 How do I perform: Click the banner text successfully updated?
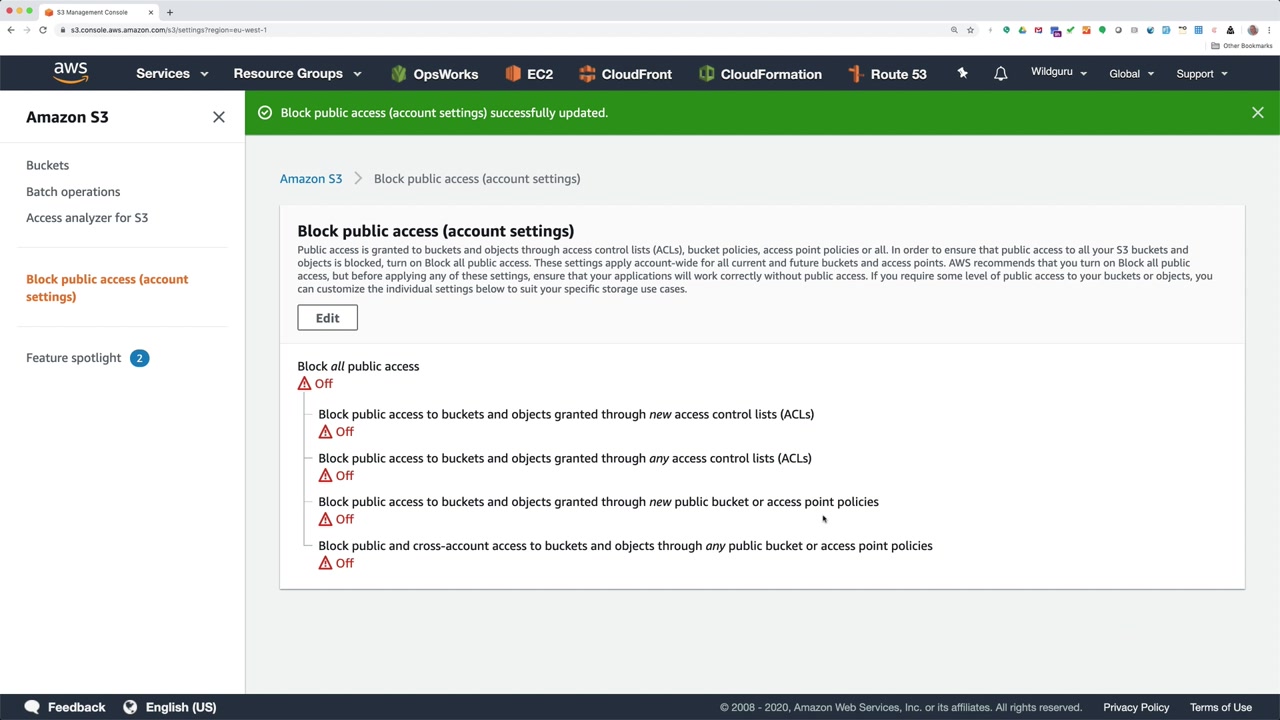pyautogui.click(x=444, y=113)
